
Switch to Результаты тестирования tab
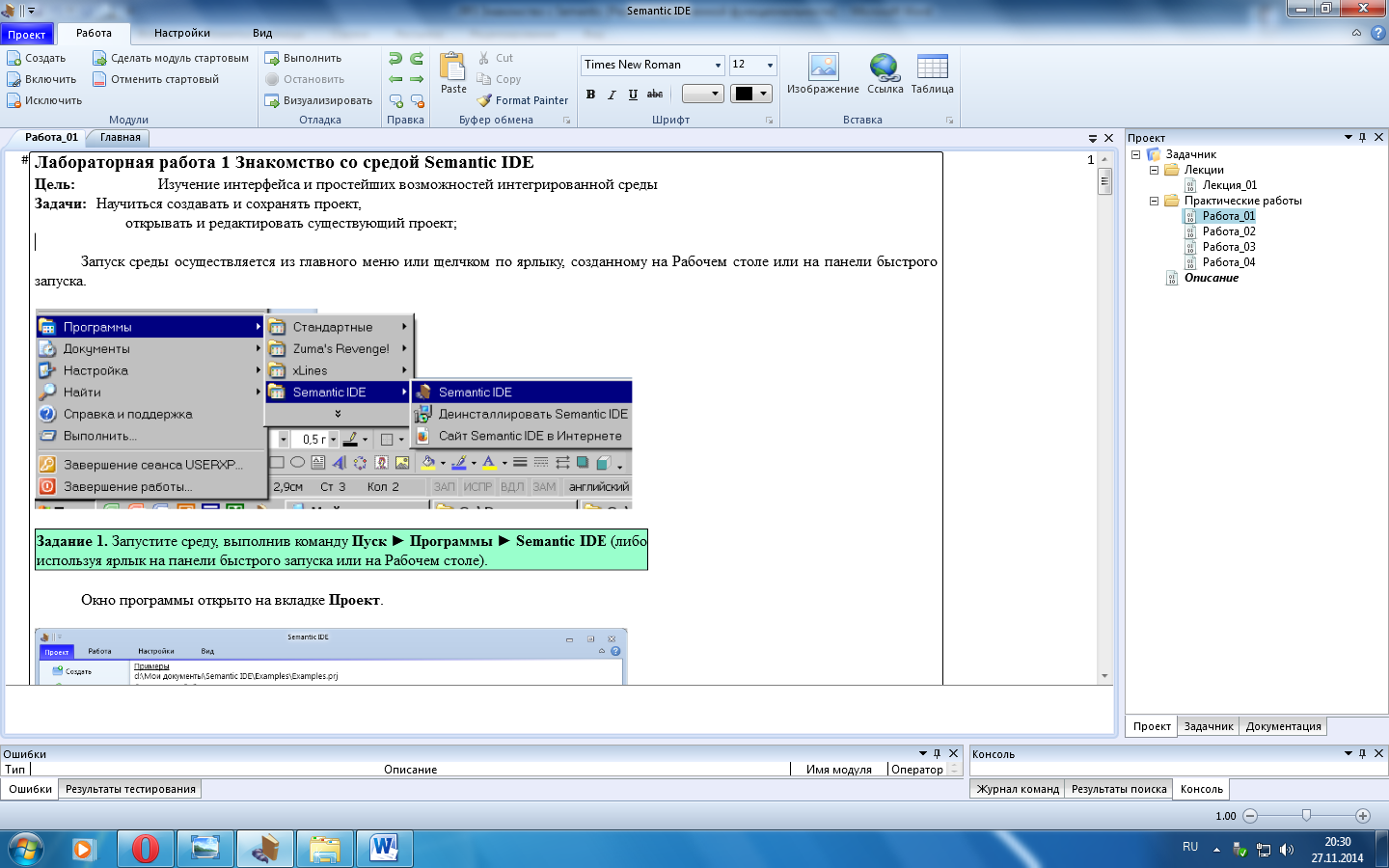click(x=130, y=789)
